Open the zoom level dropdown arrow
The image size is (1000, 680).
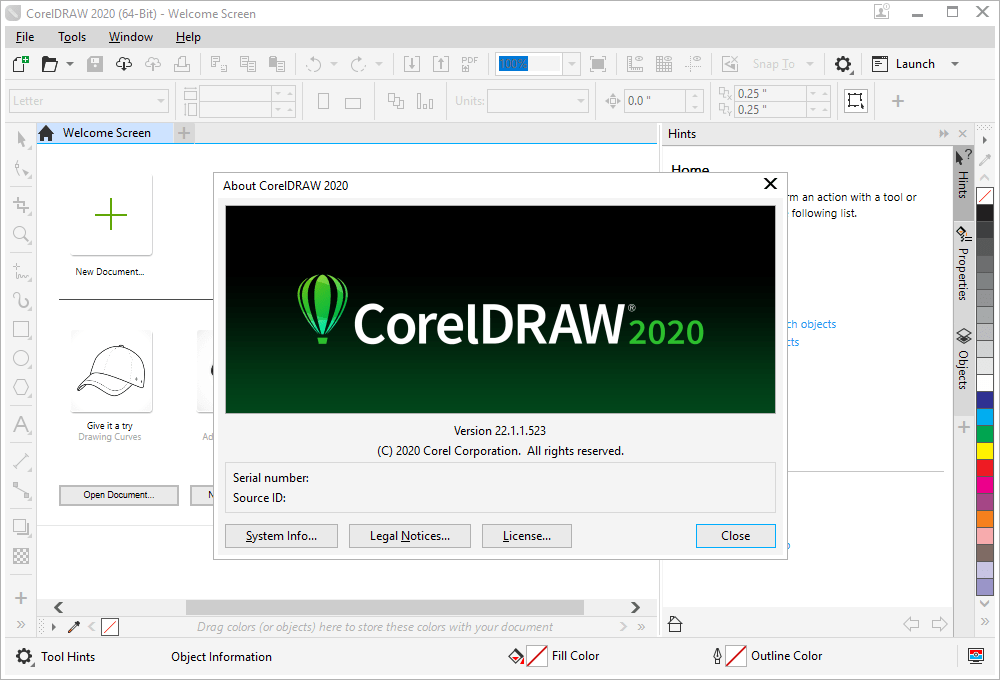572,64
